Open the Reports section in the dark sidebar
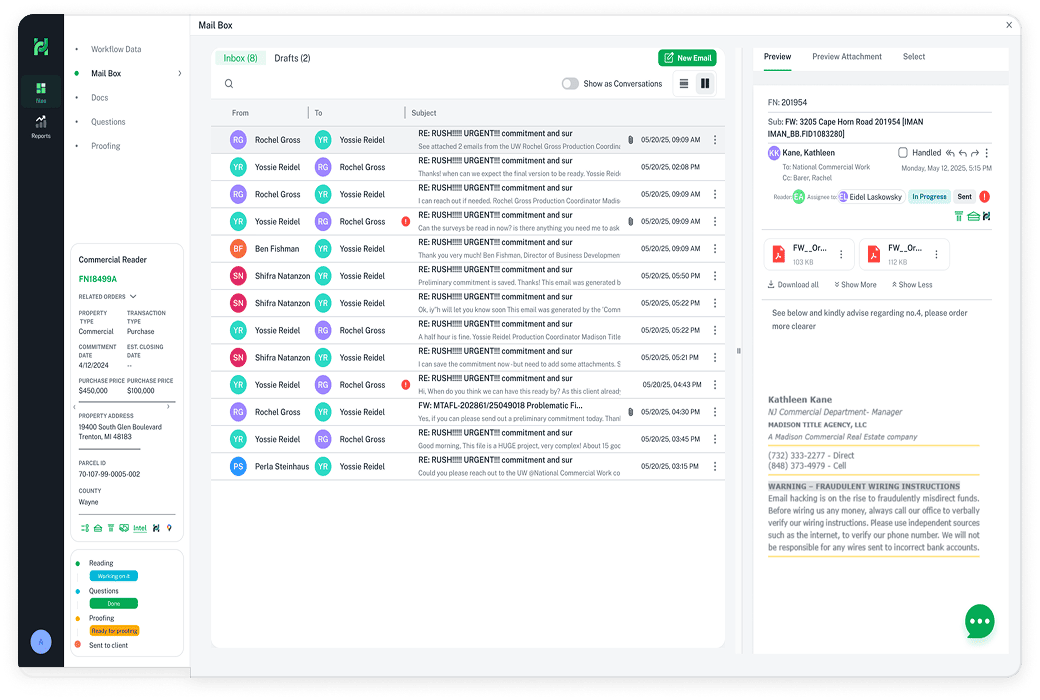 40,126
